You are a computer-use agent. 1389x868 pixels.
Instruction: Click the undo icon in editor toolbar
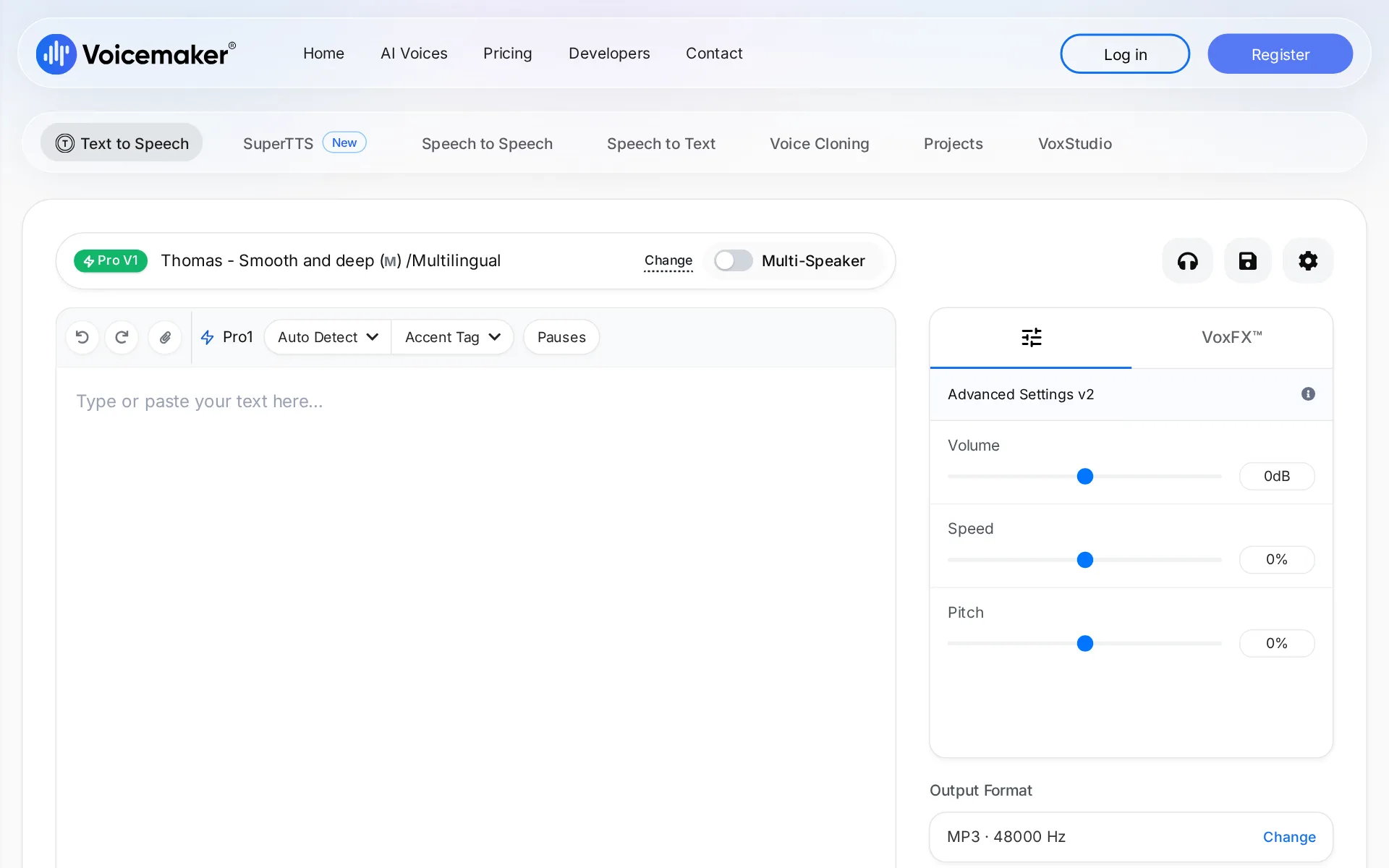tap(82, 337)
